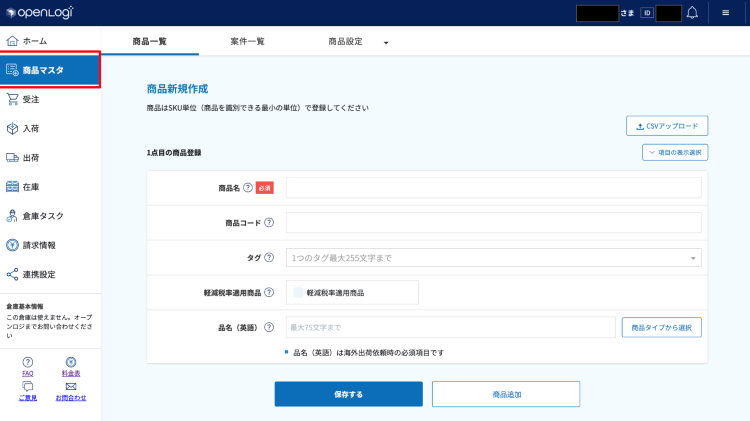Click the 1点目の商品登録 label
750x421 pixels.
[x=174, y=153]
